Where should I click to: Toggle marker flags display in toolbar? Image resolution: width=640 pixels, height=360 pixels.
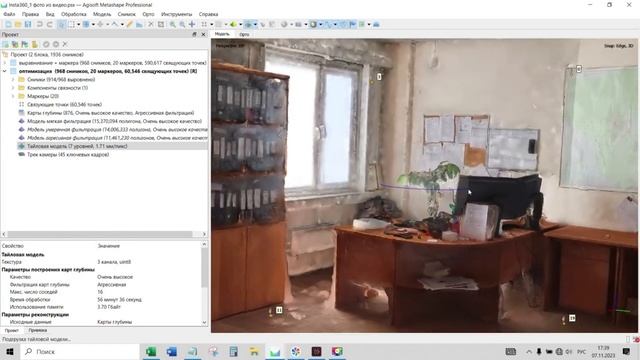pyautogui.click(x=353, y=24)
